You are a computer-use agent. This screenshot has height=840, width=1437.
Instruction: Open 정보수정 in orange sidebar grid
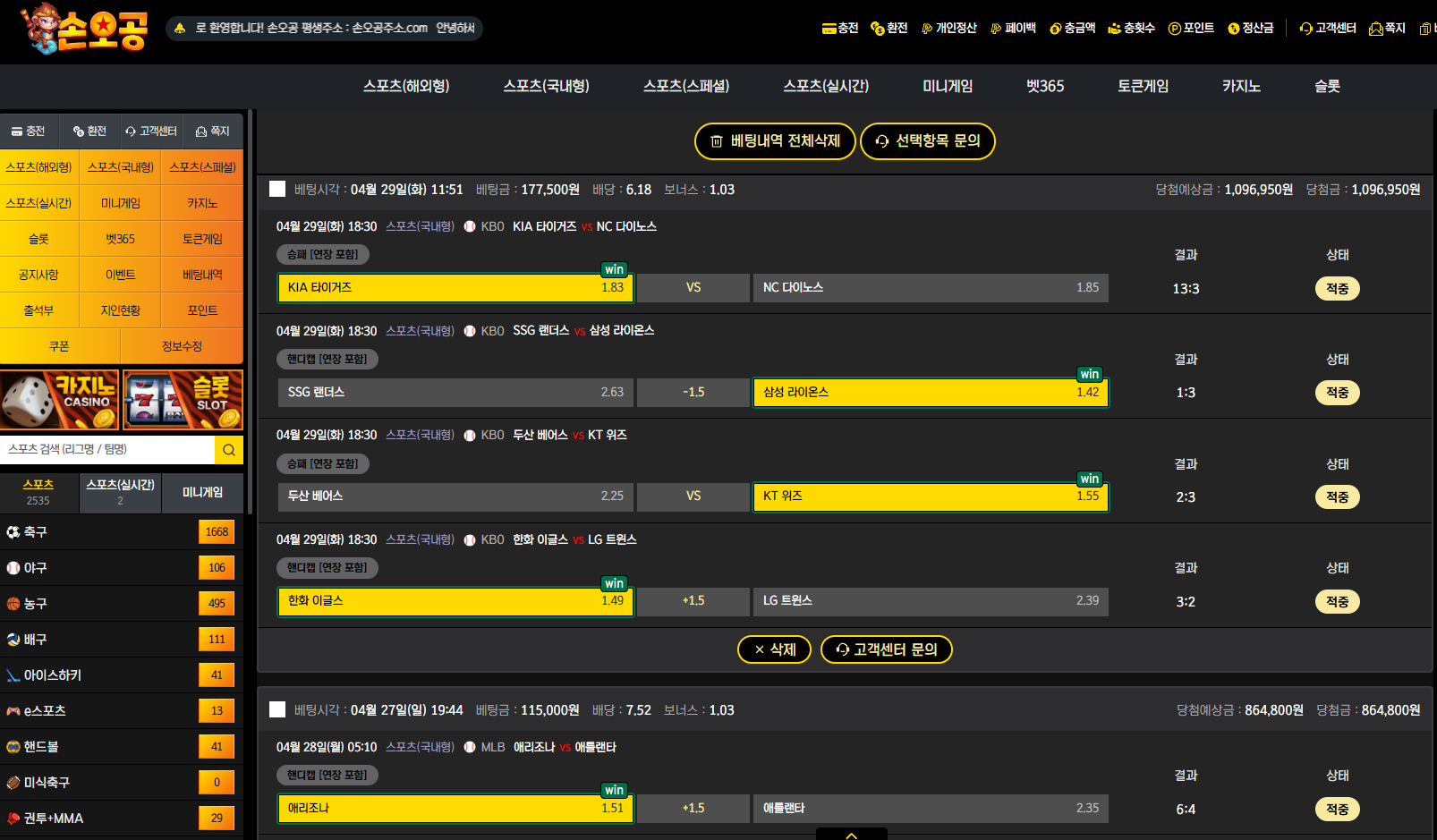pyautogui.click(x=183, y=346)
